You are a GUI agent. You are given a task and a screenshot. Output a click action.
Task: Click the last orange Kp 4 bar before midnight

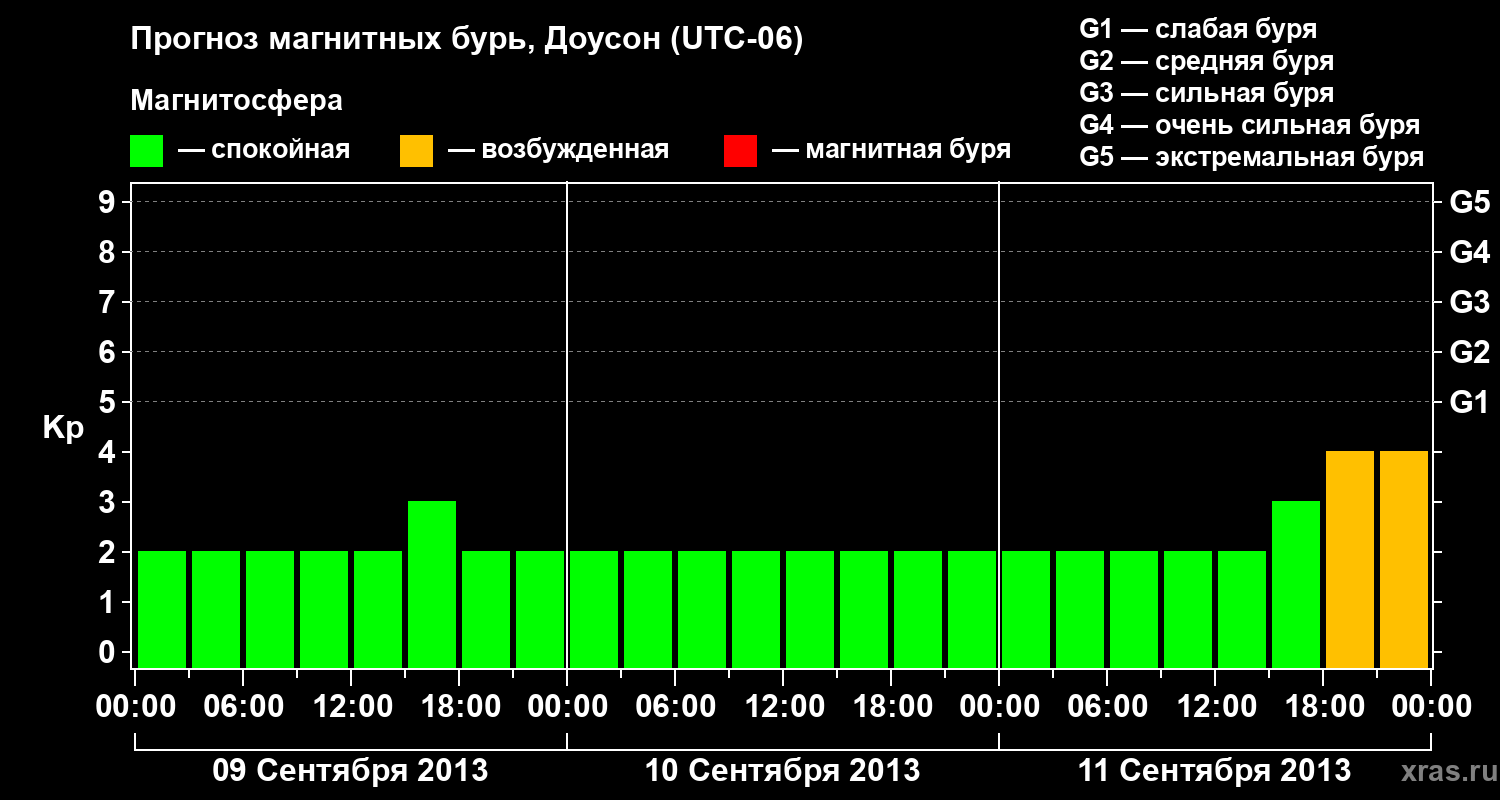pos(1404,559)
